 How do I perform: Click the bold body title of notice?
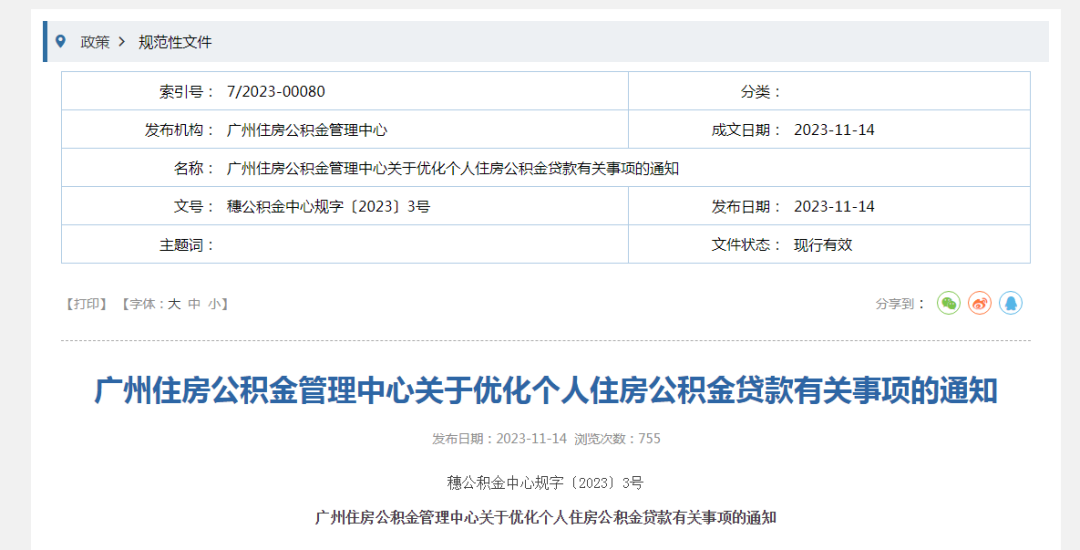[x=546, y=518]
